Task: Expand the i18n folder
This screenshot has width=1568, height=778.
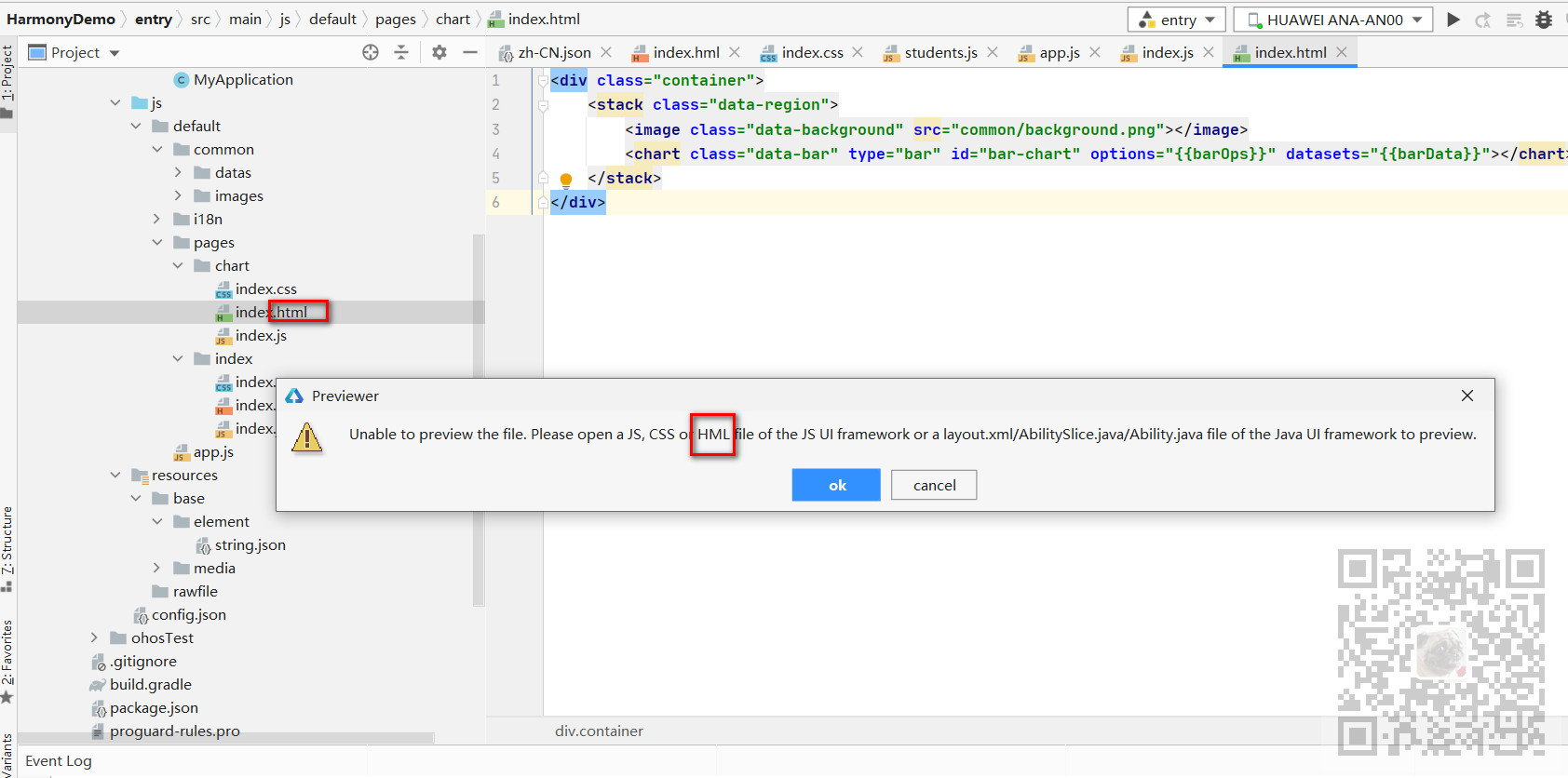Action: coord(157,220)
